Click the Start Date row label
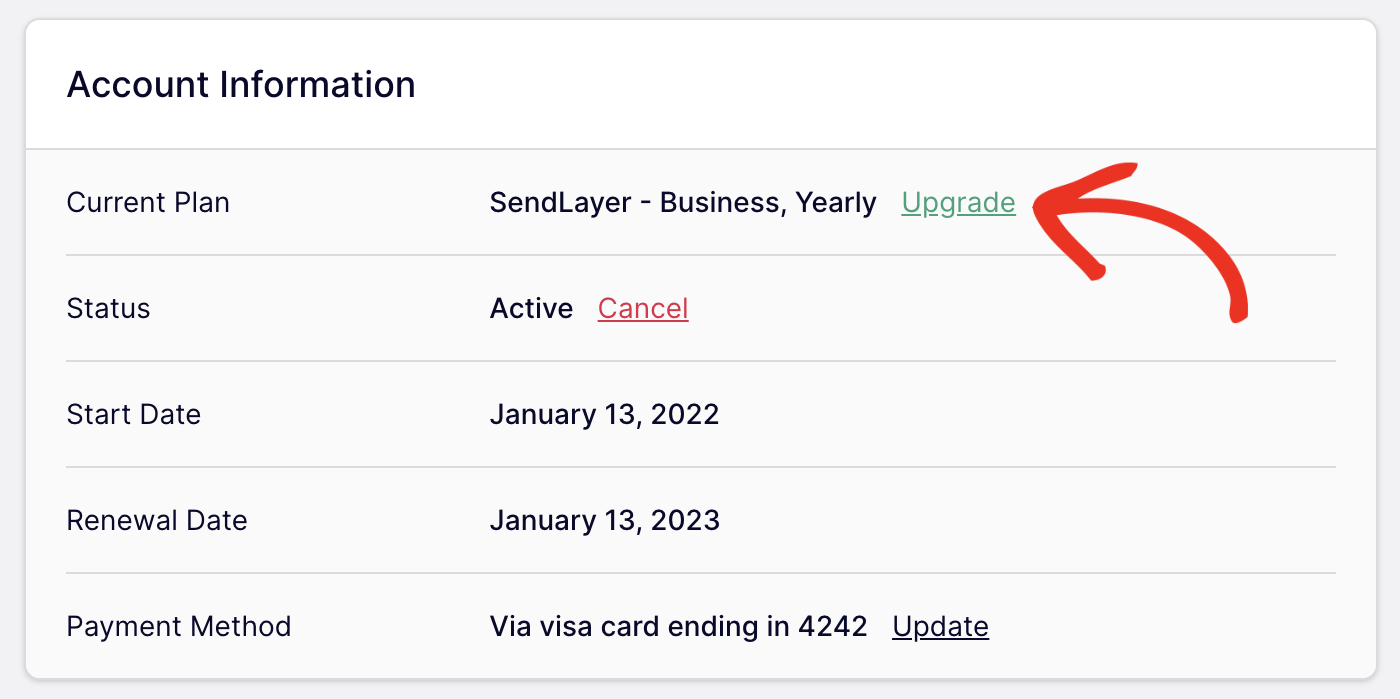The height and width of the screenshot is (699, 1400). click(x=133, y=414)
